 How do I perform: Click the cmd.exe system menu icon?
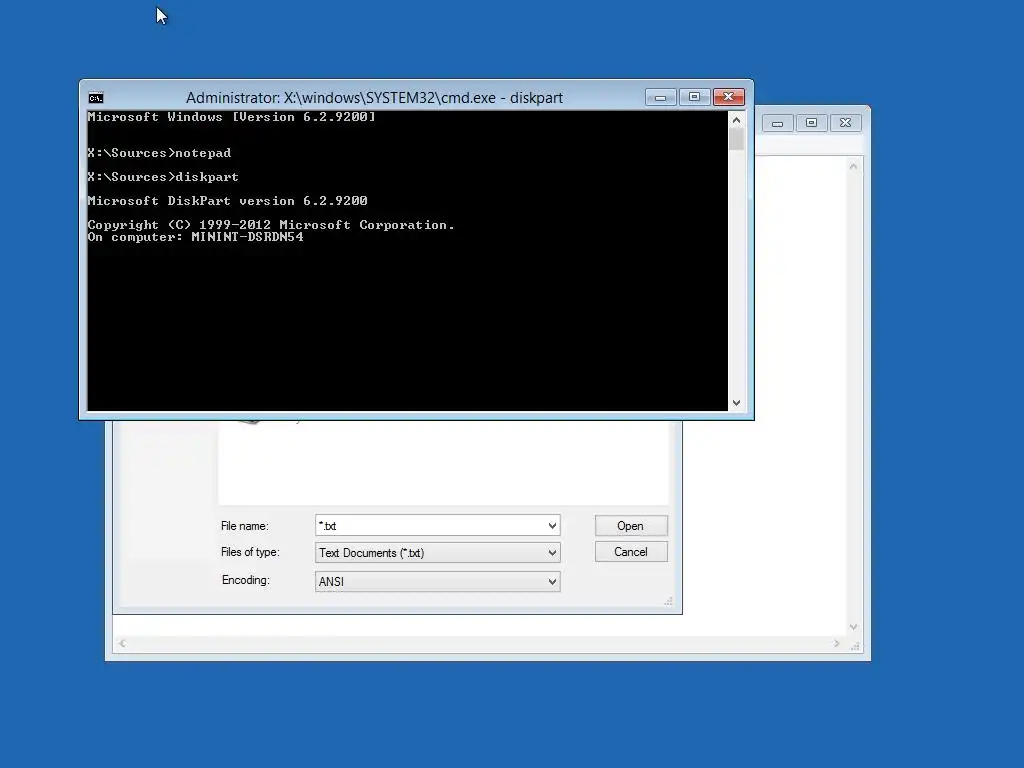coord(95,98)
